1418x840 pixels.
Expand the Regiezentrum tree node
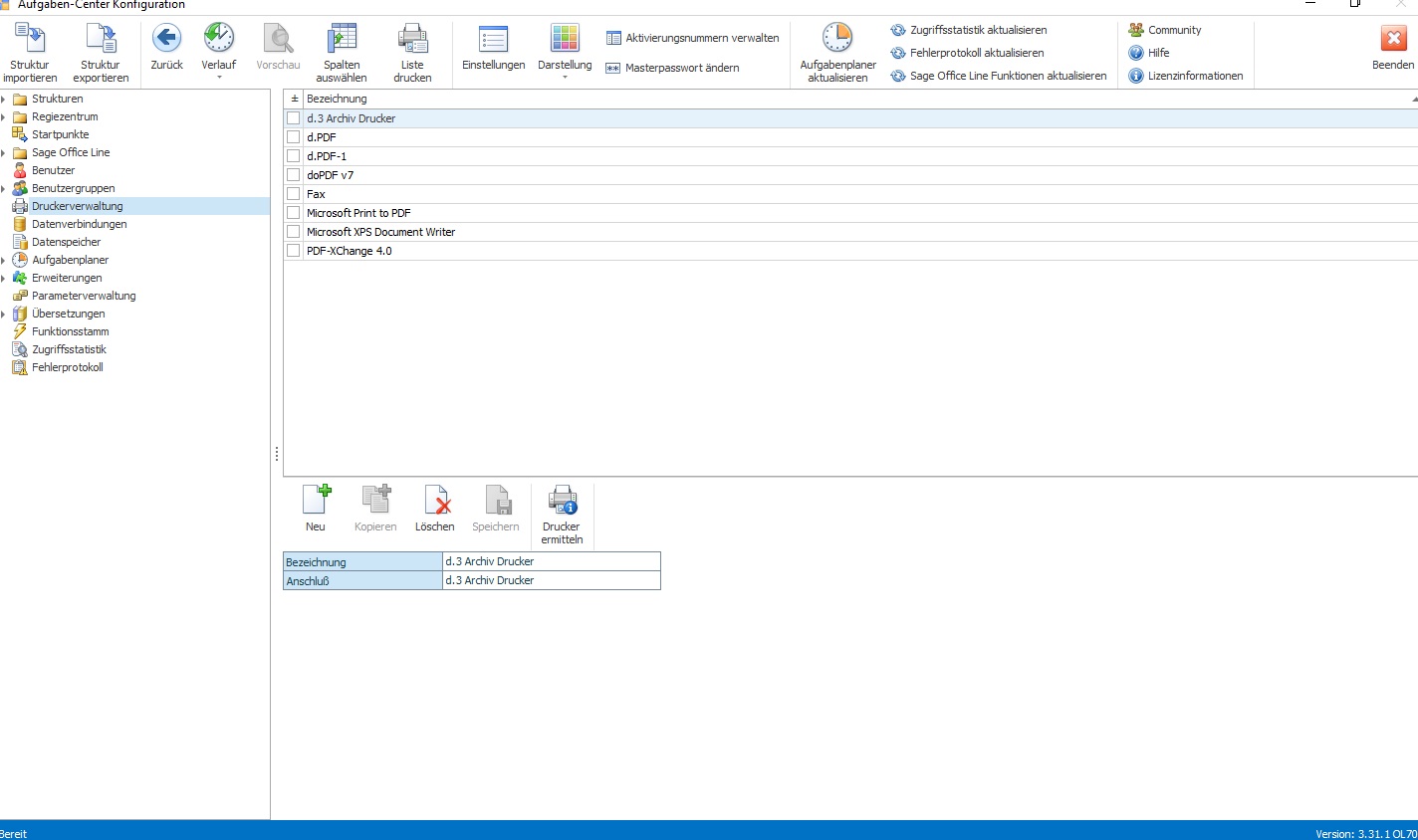click(4, 116)
